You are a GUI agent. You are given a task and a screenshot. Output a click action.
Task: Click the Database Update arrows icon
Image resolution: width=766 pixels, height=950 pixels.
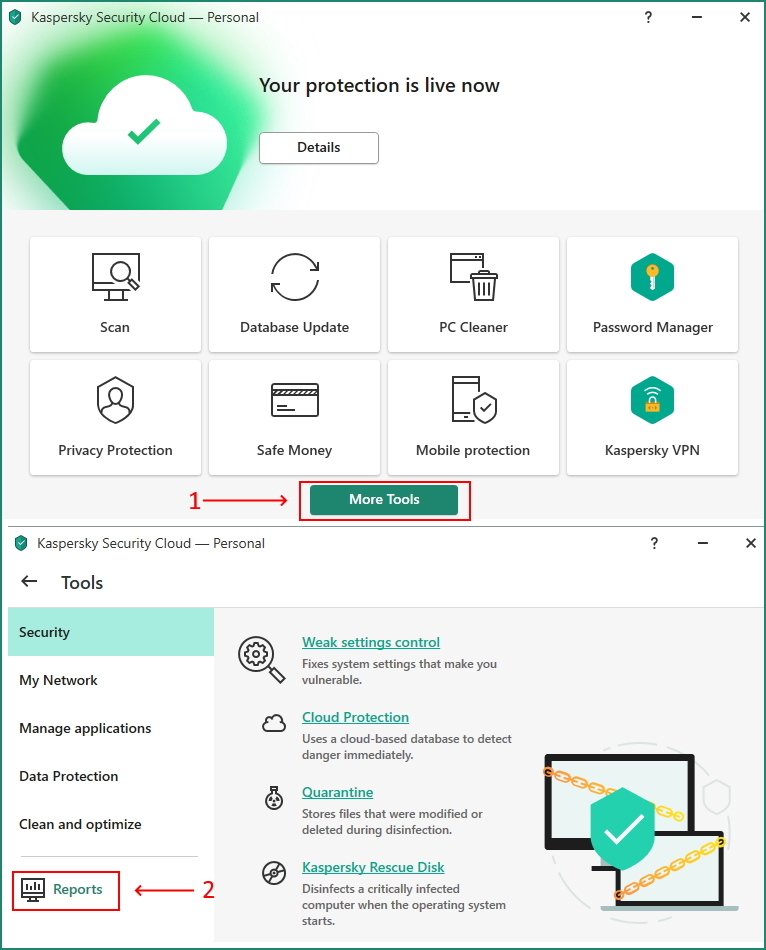pyautogui.click(x=295, y=277)
